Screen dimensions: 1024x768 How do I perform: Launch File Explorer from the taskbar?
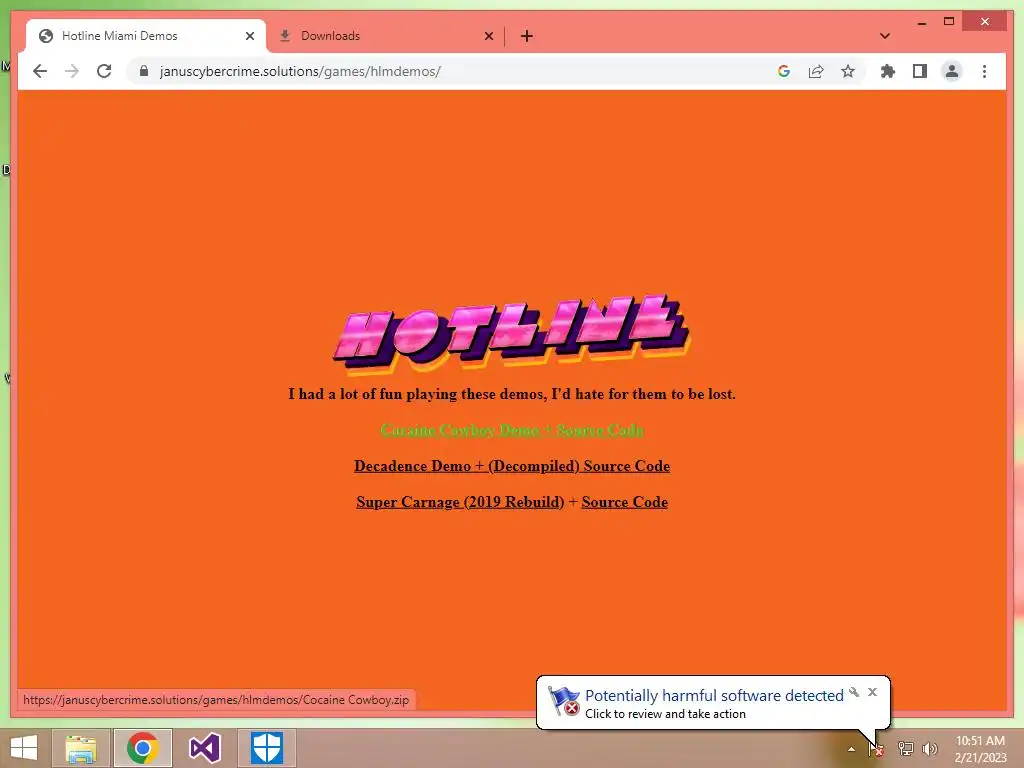[81, 748]
